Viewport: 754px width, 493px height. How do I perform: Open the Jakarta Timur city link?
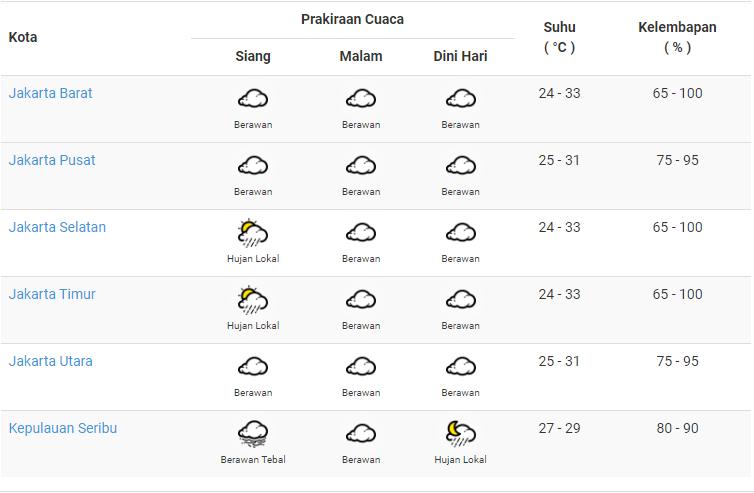tap(52, 294)
